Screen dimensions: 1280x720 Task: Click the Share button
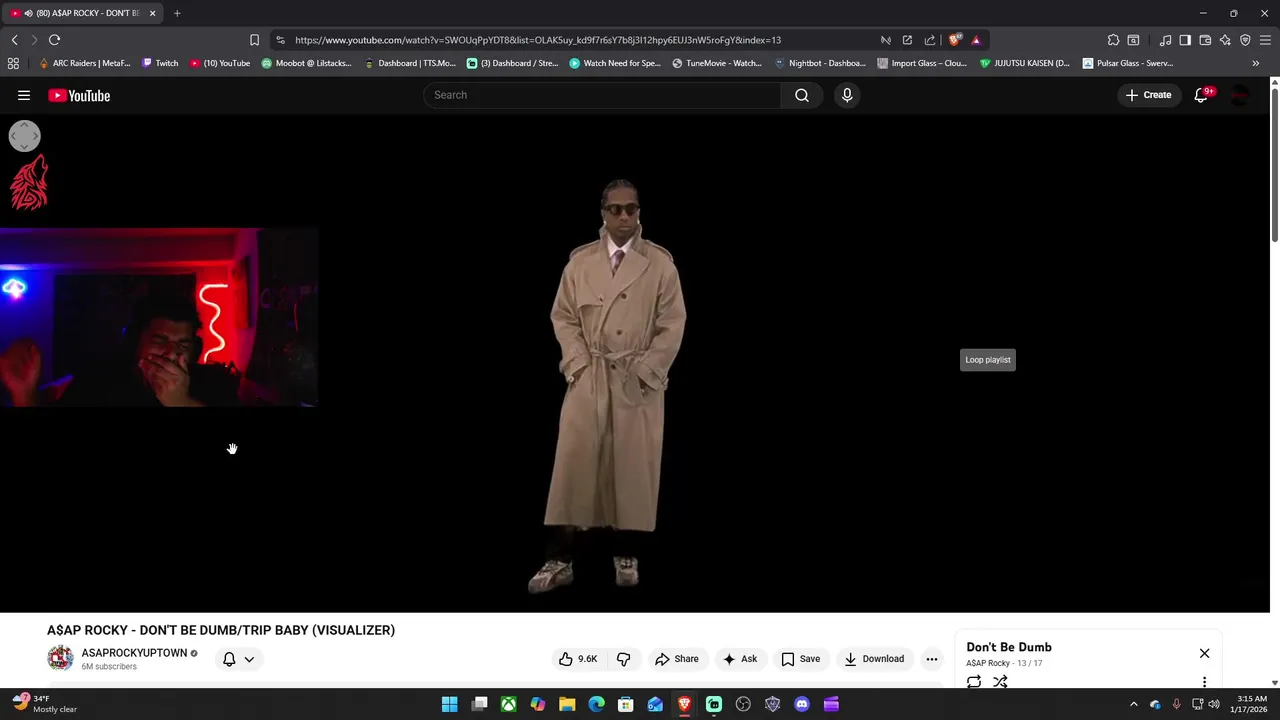(677, 659)
